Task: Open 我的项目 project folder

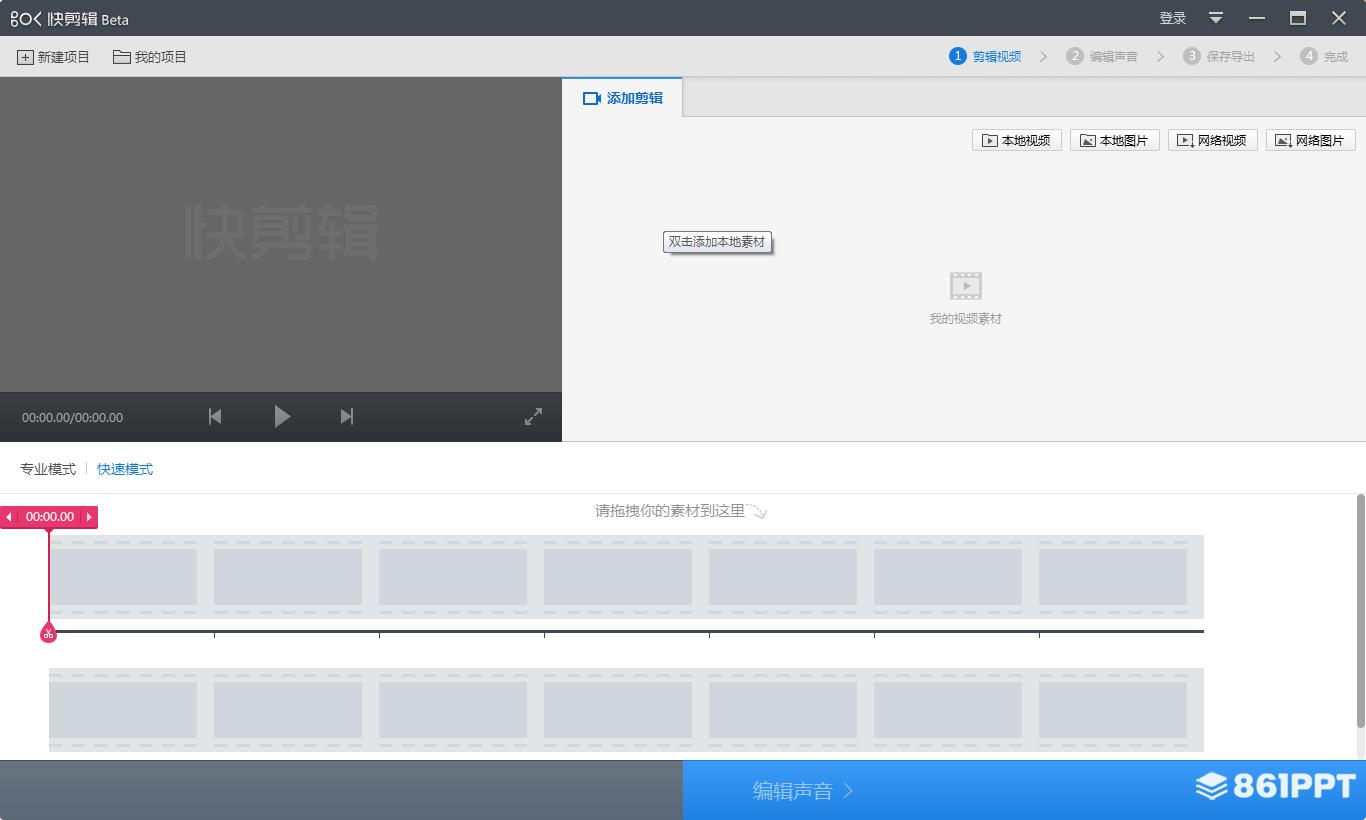Action: [x=150, y=57]
